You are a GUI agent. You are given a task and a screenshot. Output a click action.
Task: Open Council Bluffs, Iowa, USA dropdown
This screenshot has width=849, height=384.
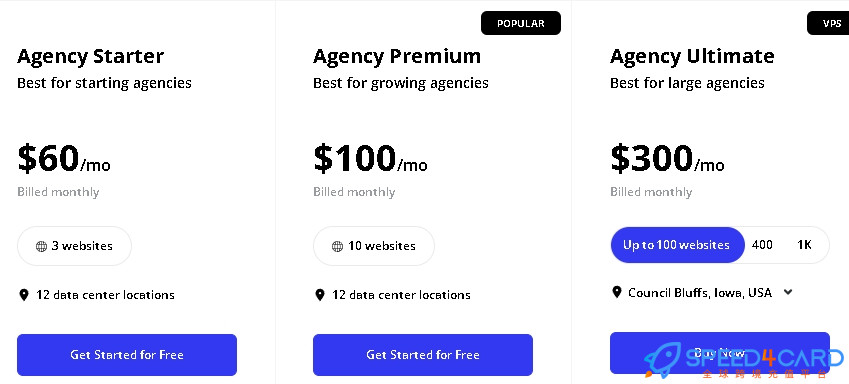(x=702, y=292)
